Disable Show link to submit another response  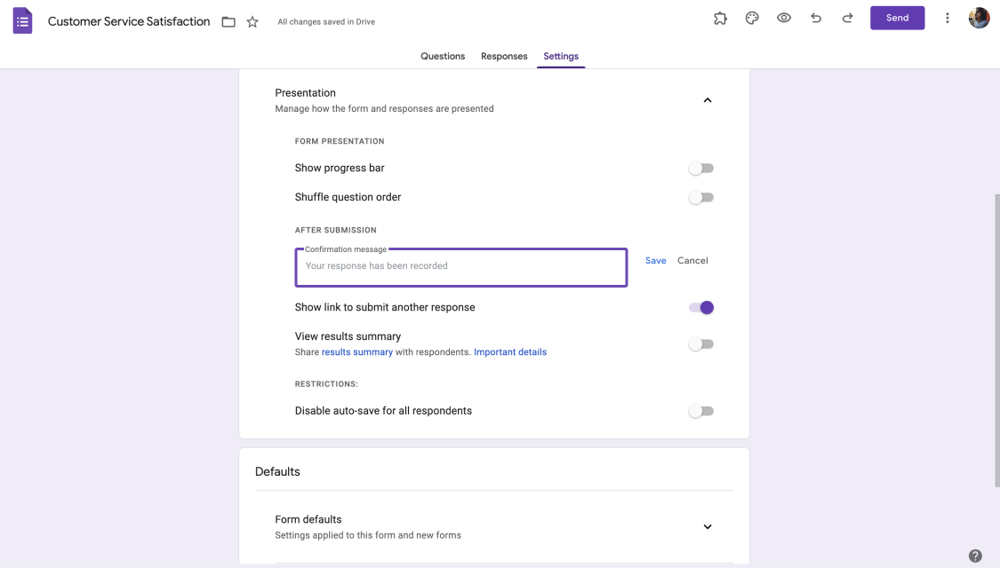(701, 307)
